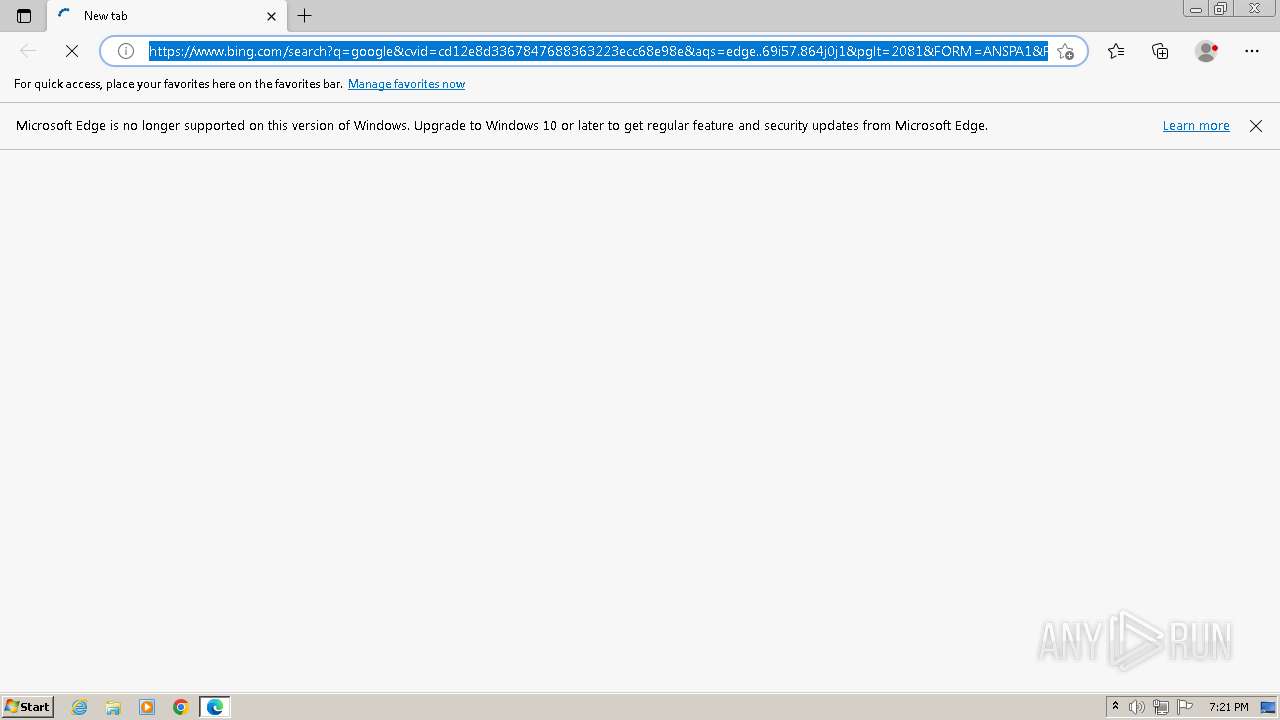Image resolution: width=1280 pixels, height=720 pixels.
Task: Select the New tab tab
Action: point(166,16)
